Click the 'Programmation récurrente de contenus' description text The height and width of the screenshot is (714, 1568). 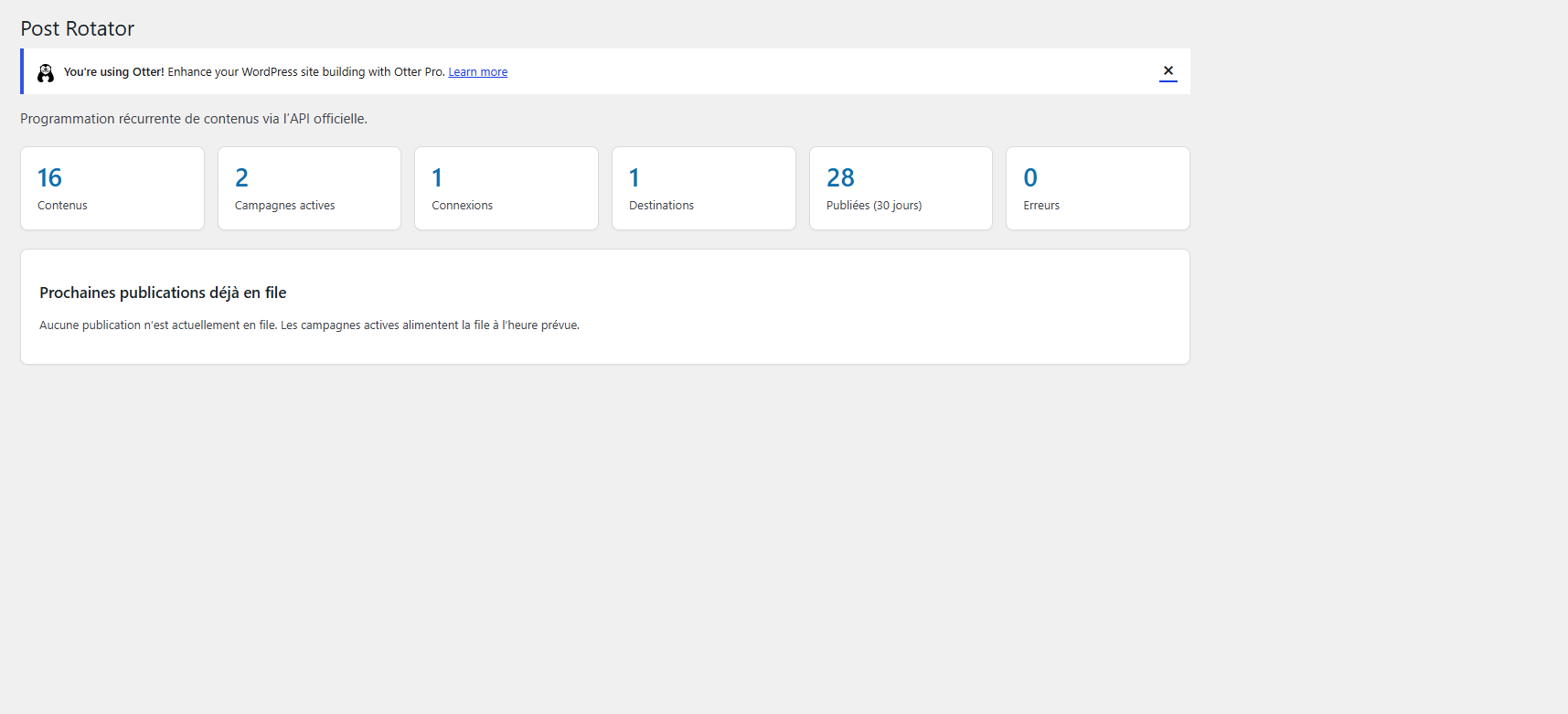tap(194, 119)
